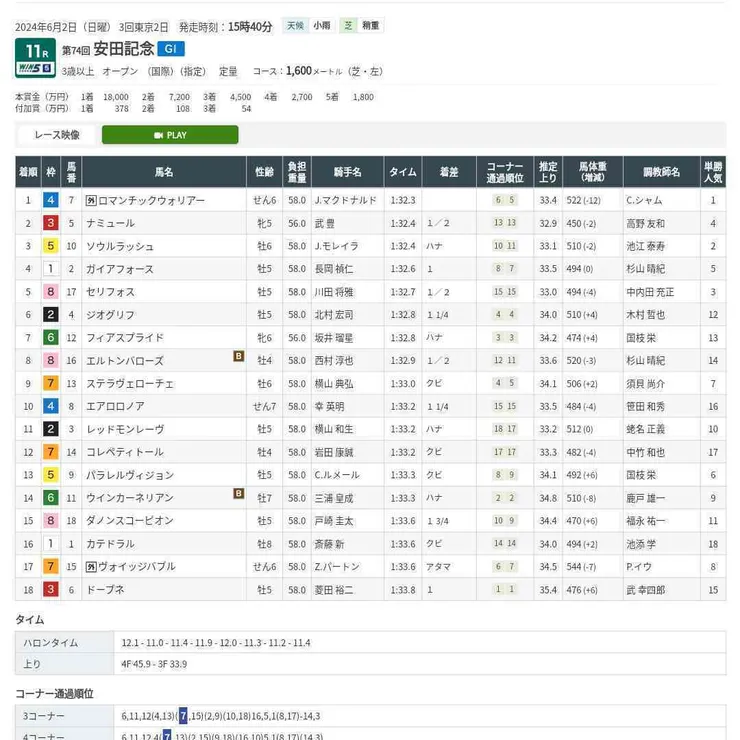Viewport: 740px width, 740px height.
Task: Open jockey profile 武 豊
Action: [x=327, y=223]
